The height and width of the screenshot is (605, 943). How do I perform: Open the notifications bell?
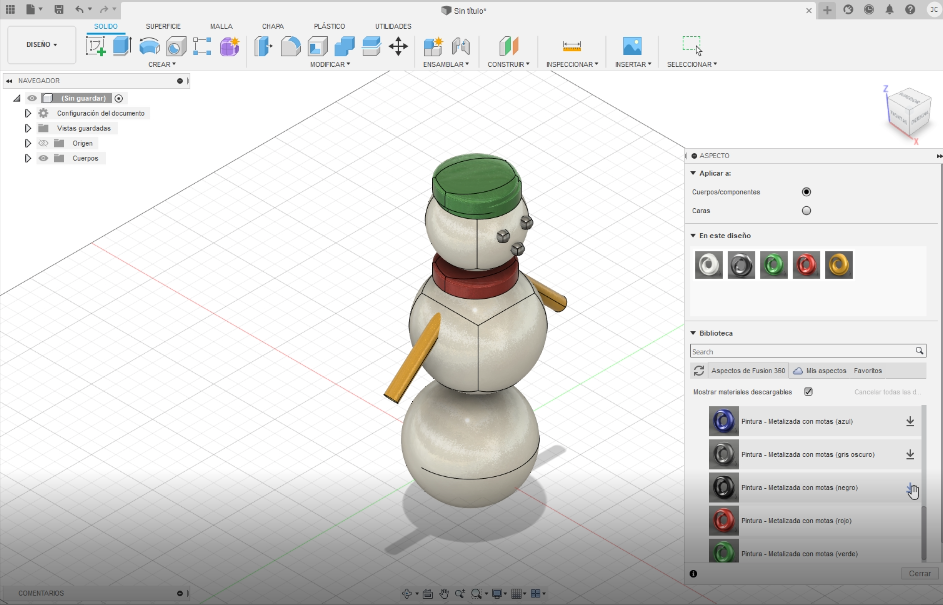coord(889,10)
